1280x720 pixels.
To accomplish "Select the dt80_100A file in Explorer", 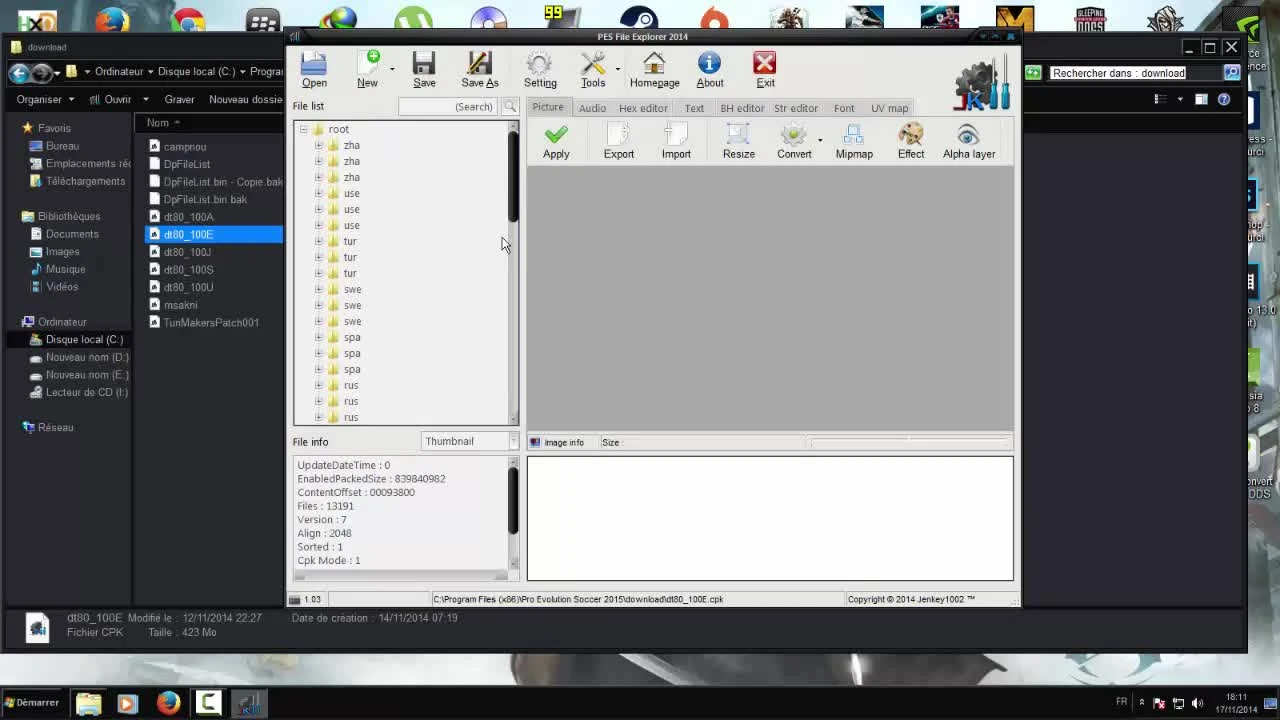I will pos(188,217).
